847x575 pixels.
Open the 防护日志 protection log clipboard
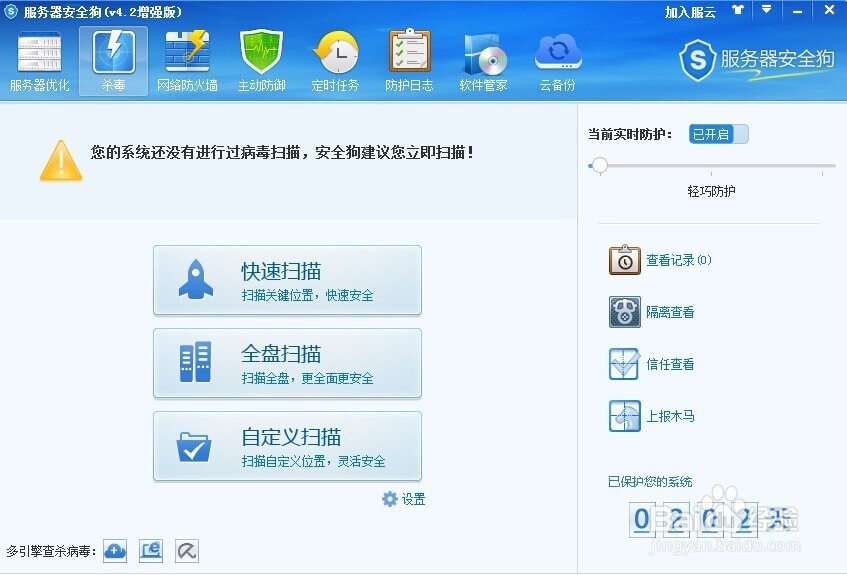pos(409,62)
